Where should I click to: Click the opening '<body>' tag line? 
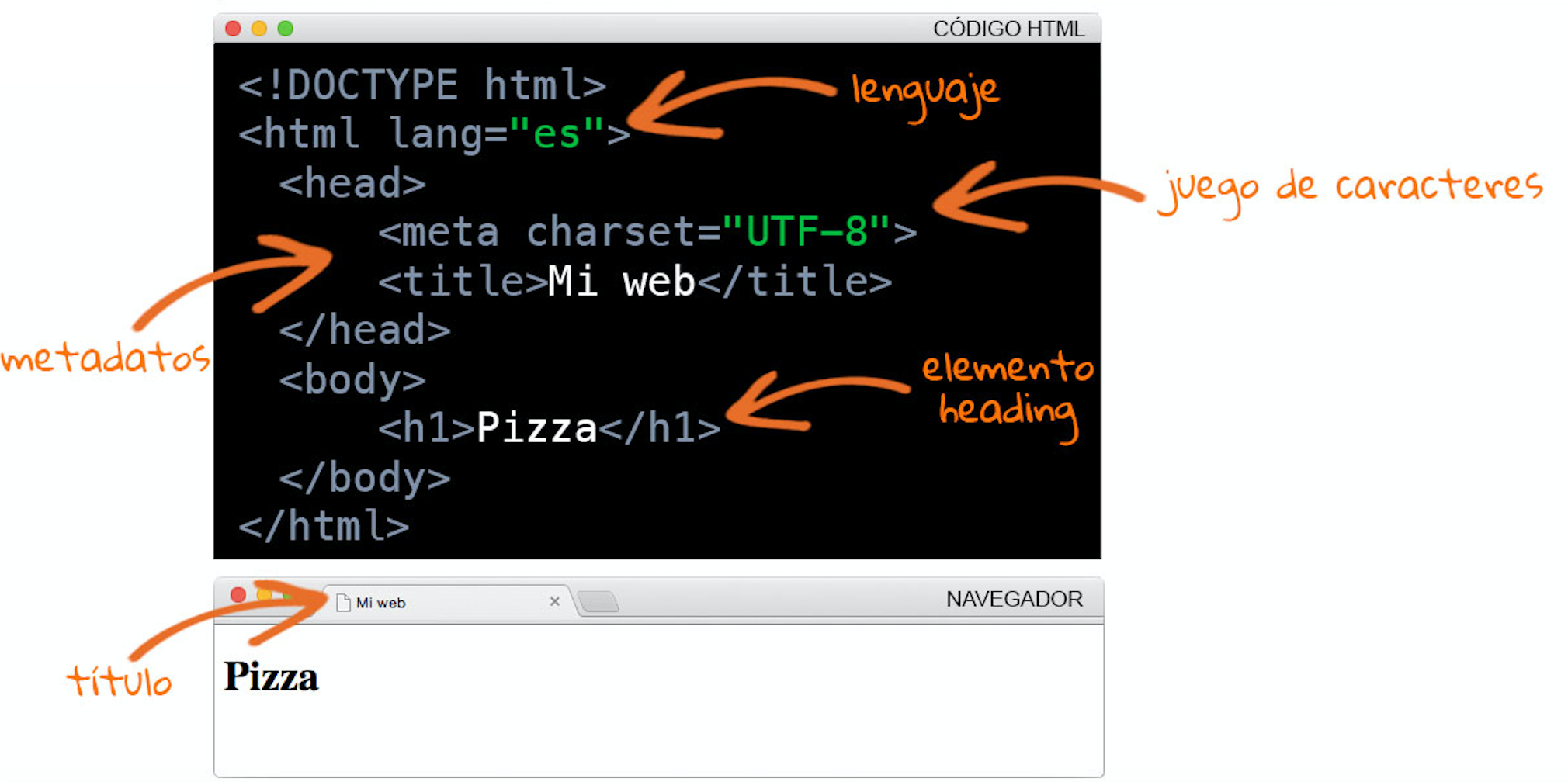tap(352, 380)
